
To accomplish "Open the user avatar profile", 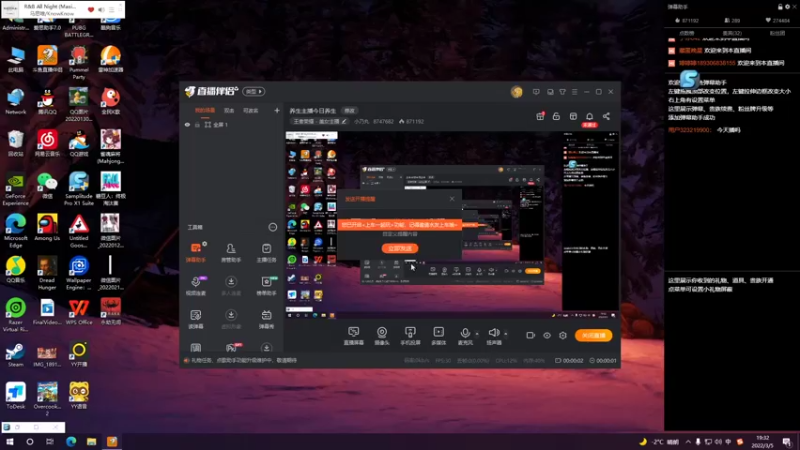I will pyautogui.click(x=516, y=92).
